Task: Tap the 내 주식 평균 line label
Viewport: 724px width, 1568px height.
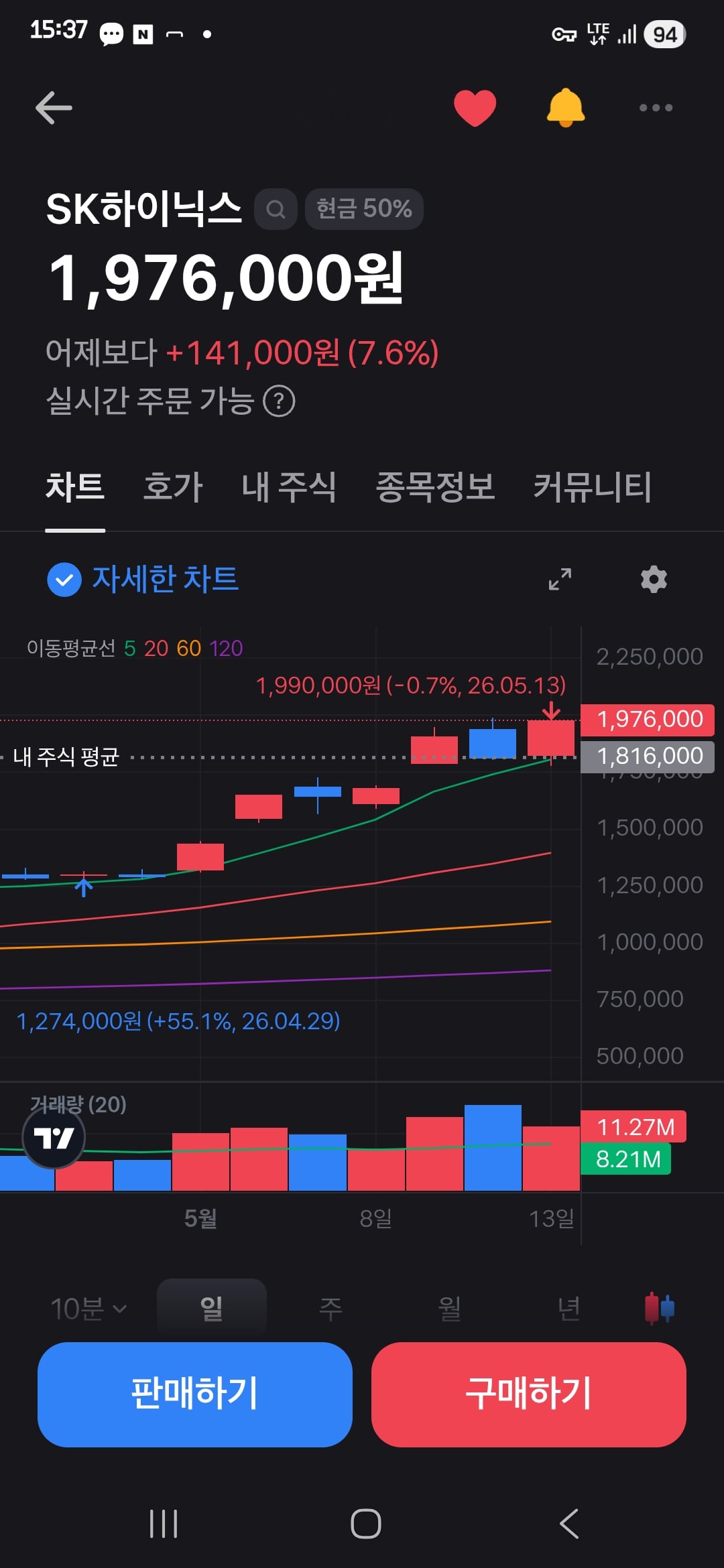Action: (66, 757)
